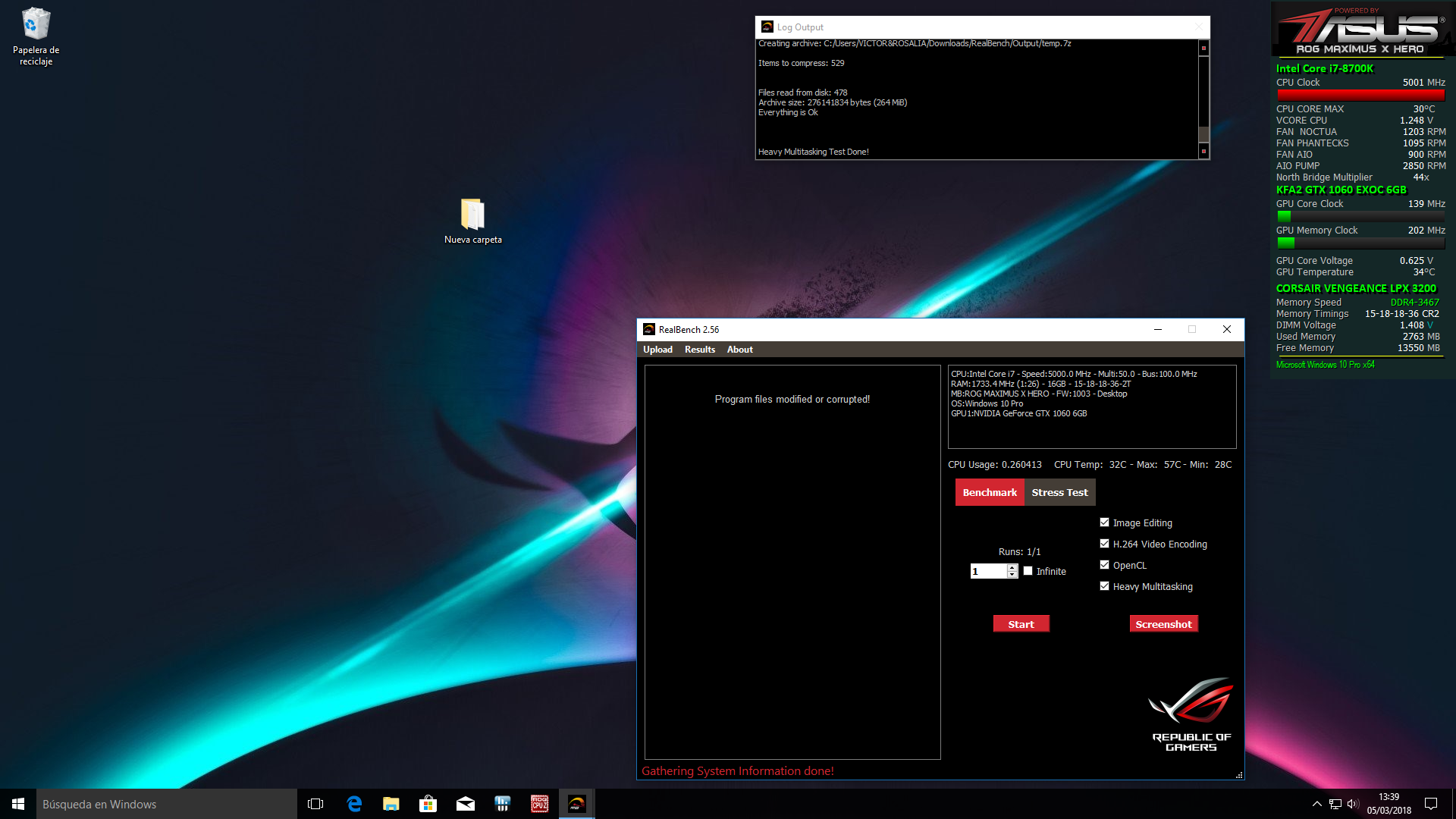Click the 'KFA2 GTX 1060 EXOC 6GB' heading
Screen dimensions: 1456x819
tap(1341, 190)
